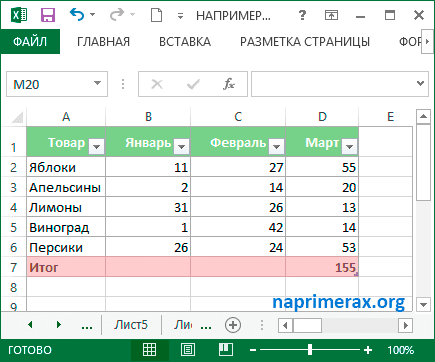The height and width of the screenshot is (362, 435).
Task: Open the ФАЙЛ tab
Action: point(30,42)
